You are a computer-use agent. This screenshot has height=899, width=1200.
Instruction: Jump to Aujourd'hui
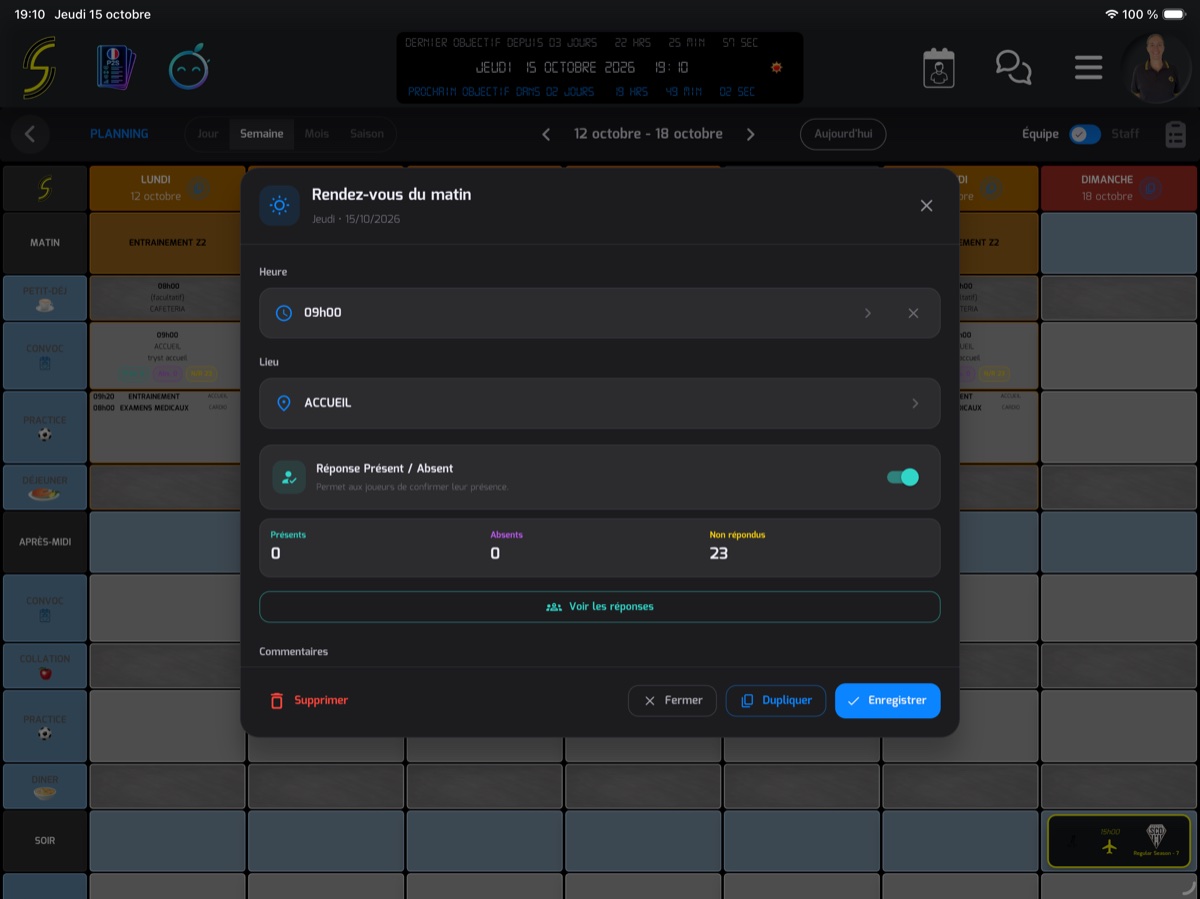click(x=843, y=134)
